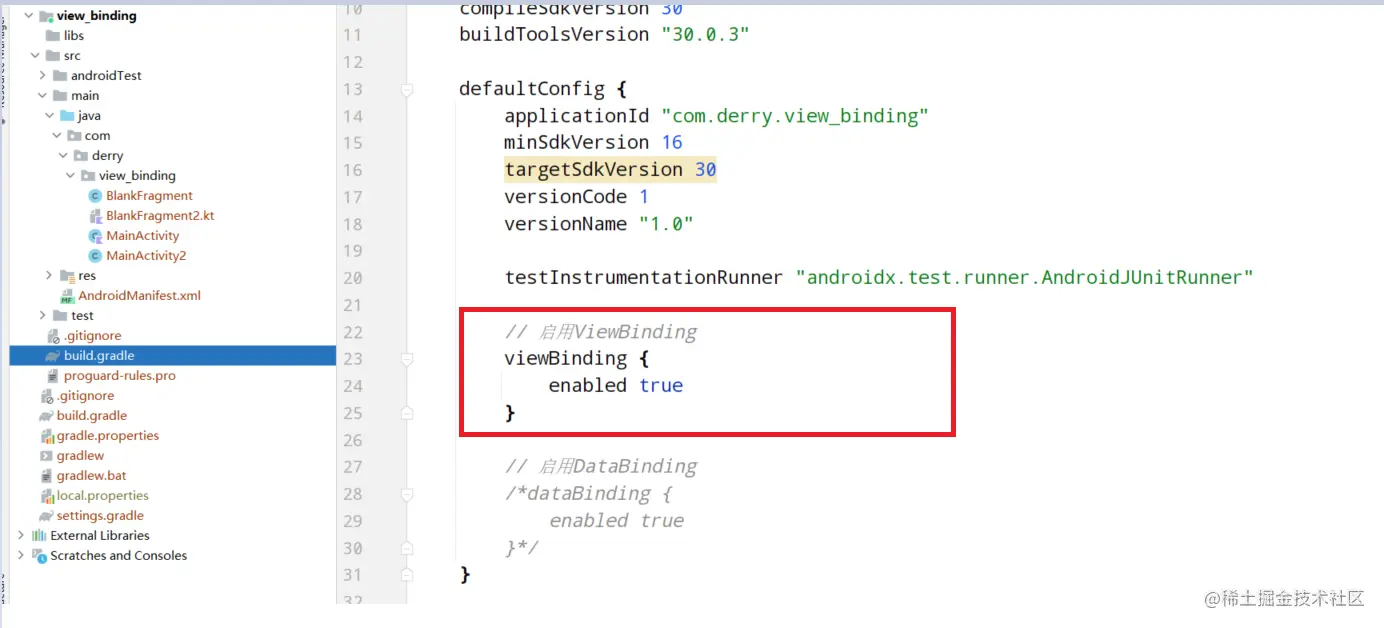Click the MainActivity2 class icon

[x=95, y=256]
